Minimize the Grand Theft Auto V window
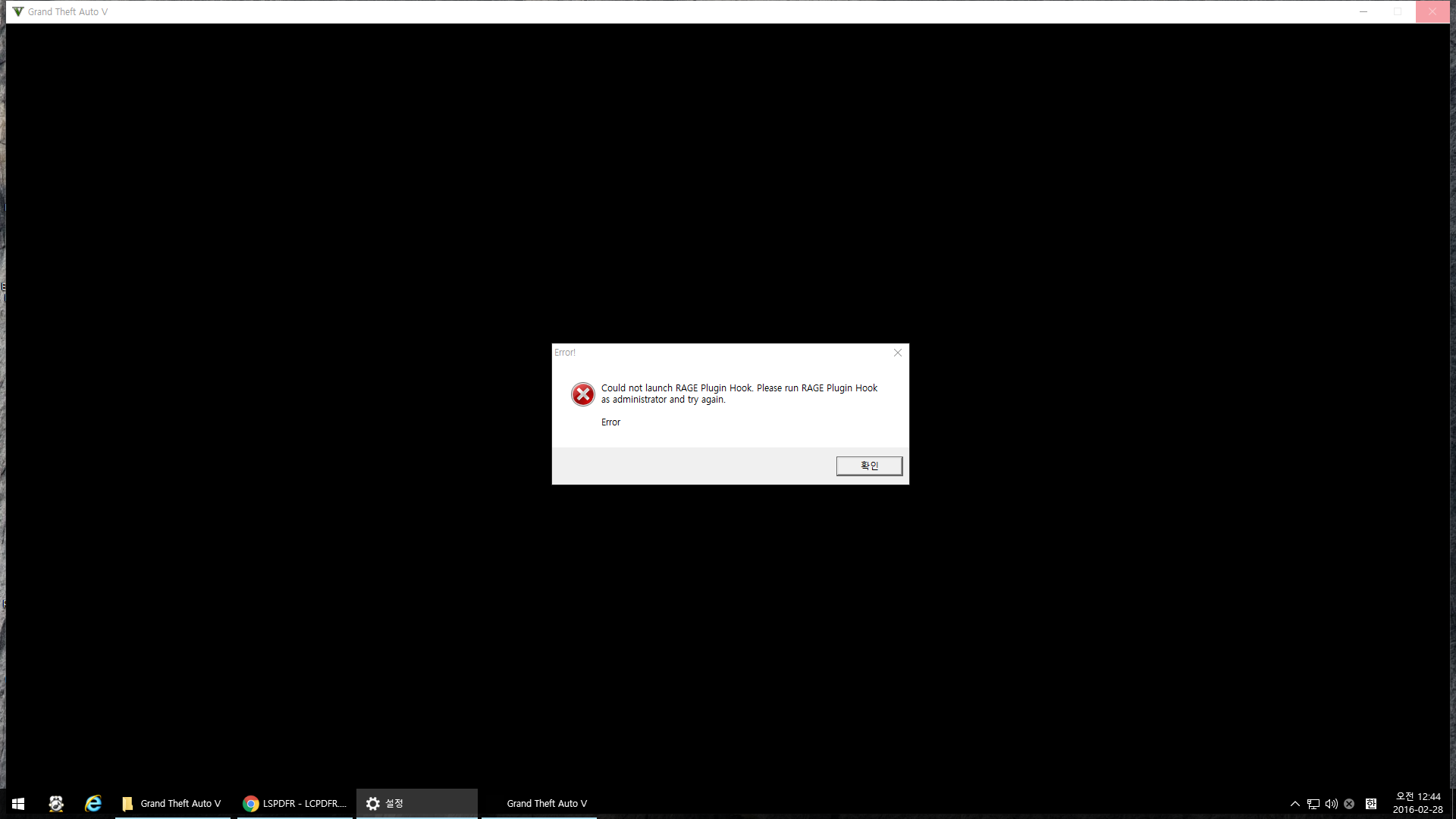 click(1363, 11)
